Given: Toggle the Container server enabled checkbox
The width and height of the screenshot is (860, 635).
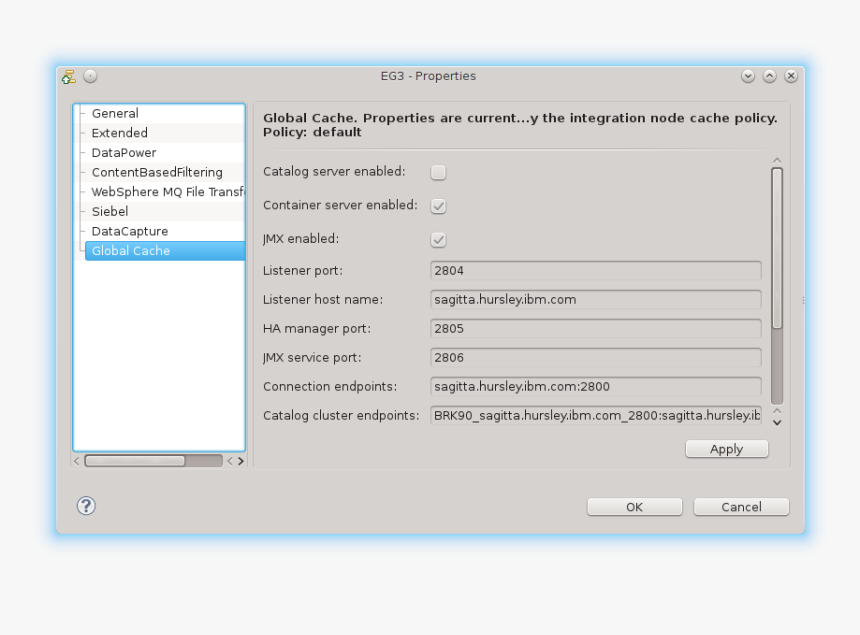Looking at the screenshot, I should point(438,206).
